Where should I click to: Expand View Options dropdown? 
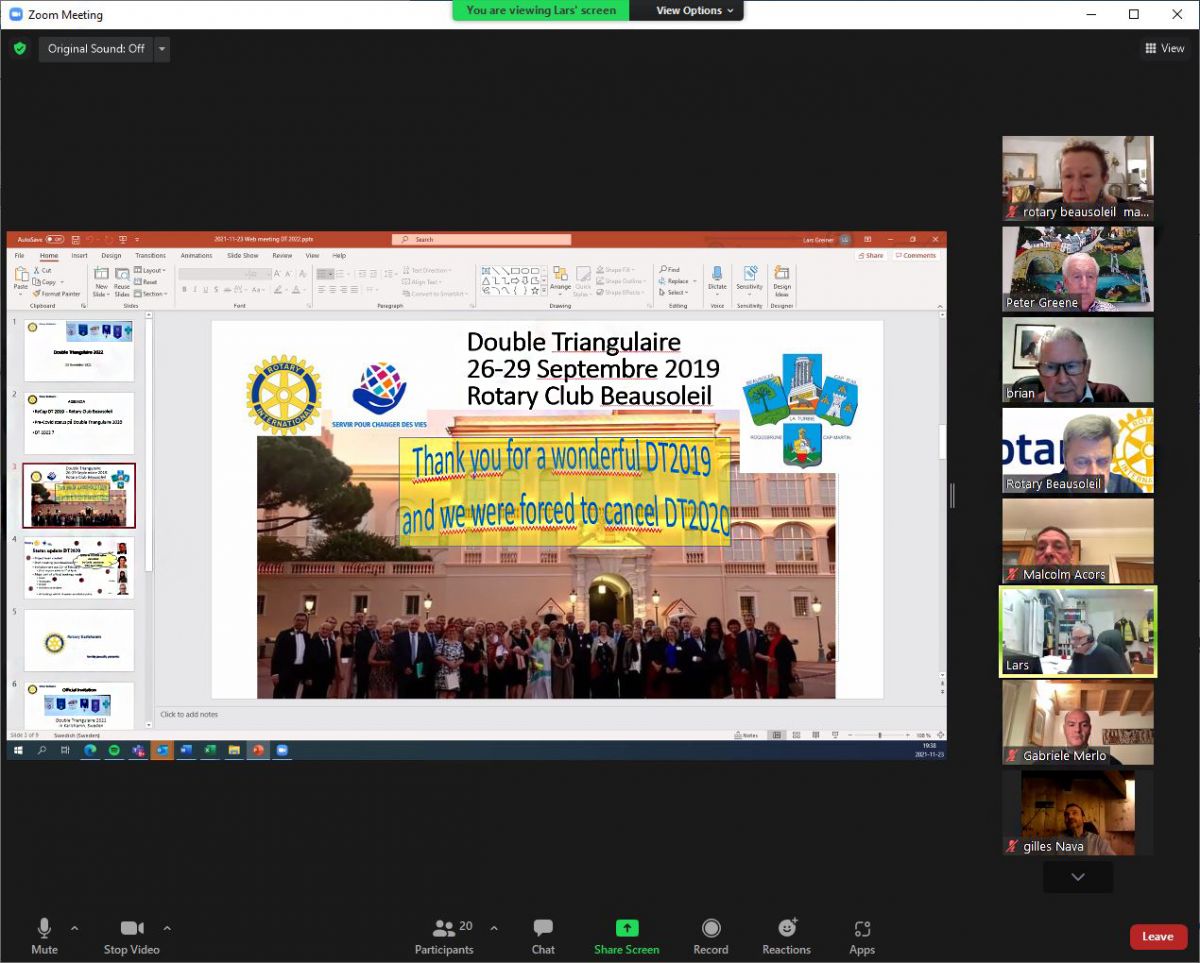tap(694, 10)
